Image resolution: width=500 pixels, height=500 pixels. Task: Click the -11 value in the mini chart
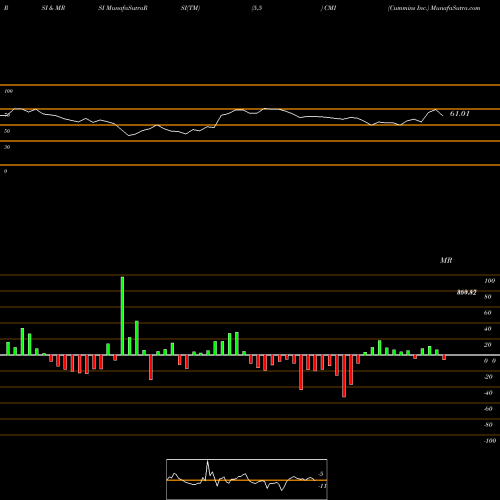pos(322,486)
